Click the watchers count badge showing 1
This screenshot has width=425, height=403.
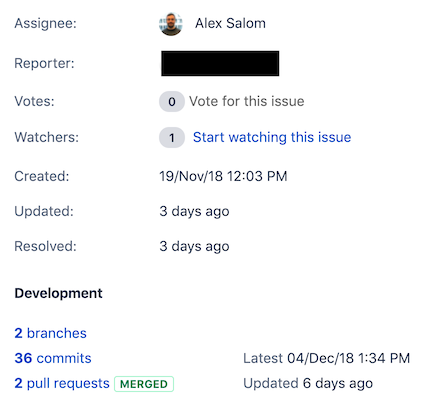[172, 137]
